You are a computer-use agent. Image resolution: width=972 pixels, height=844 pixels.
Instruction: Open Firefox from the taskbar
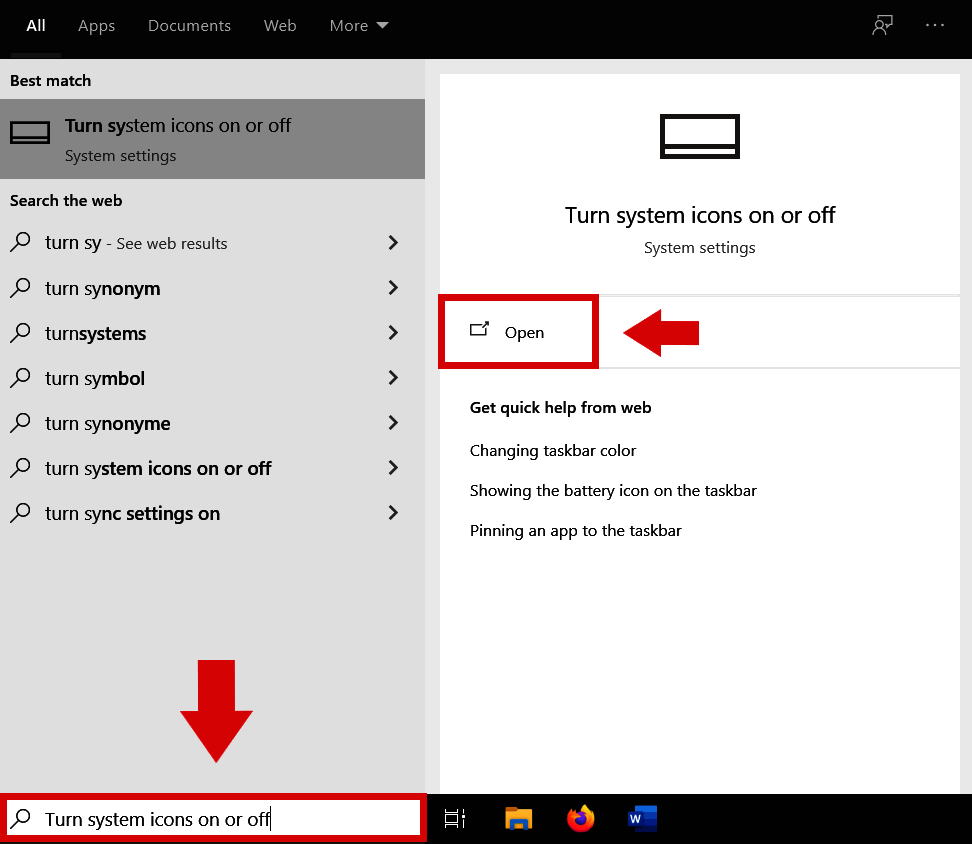pyautogui.click(x=580, y=818)
